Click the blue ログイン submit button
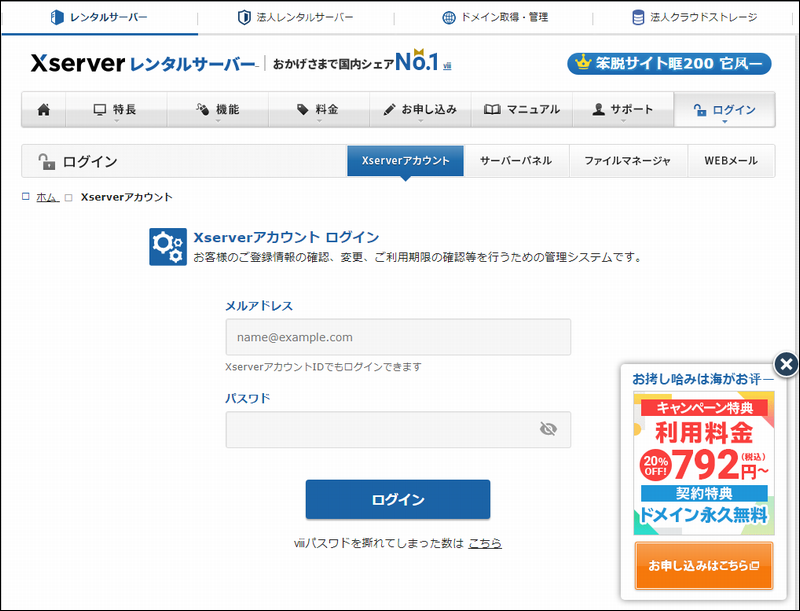The width and height of the screenshot is (800, 611). tap(397, 500)
